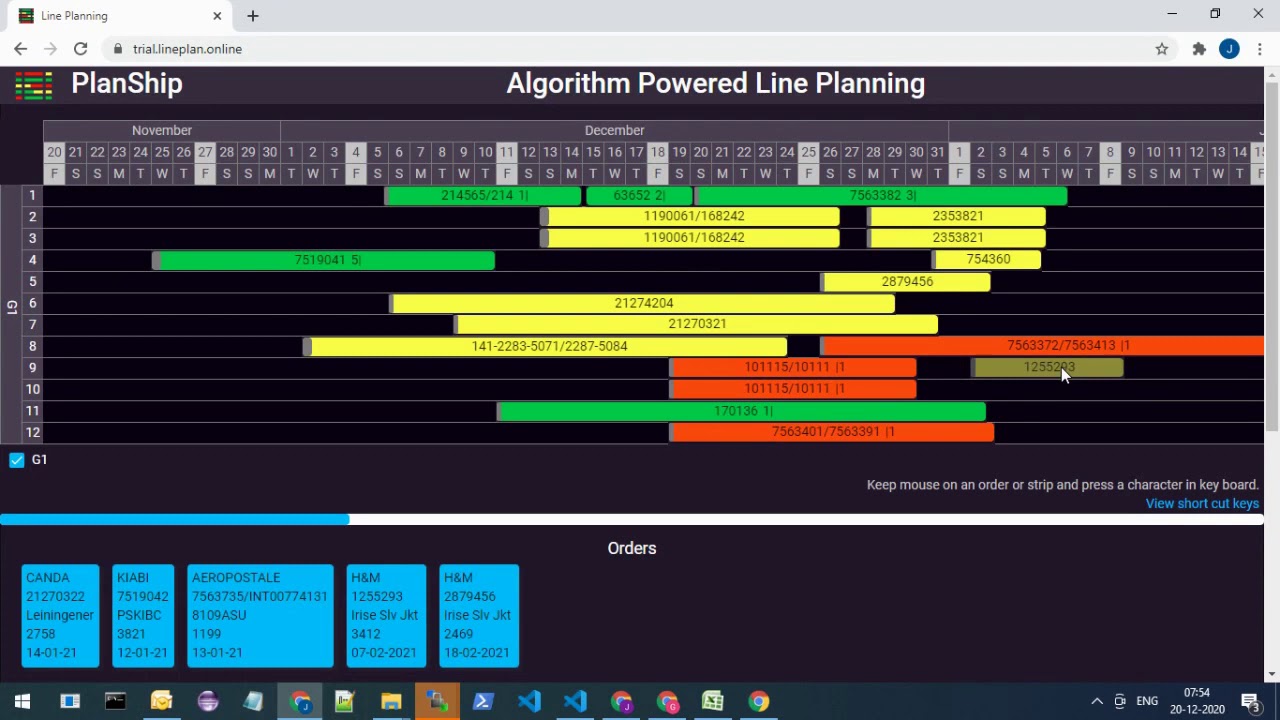The width and height of the screenshot is (1280, 720).
Task: Click the G1 vertical group label
Action: tap(12, 307)
